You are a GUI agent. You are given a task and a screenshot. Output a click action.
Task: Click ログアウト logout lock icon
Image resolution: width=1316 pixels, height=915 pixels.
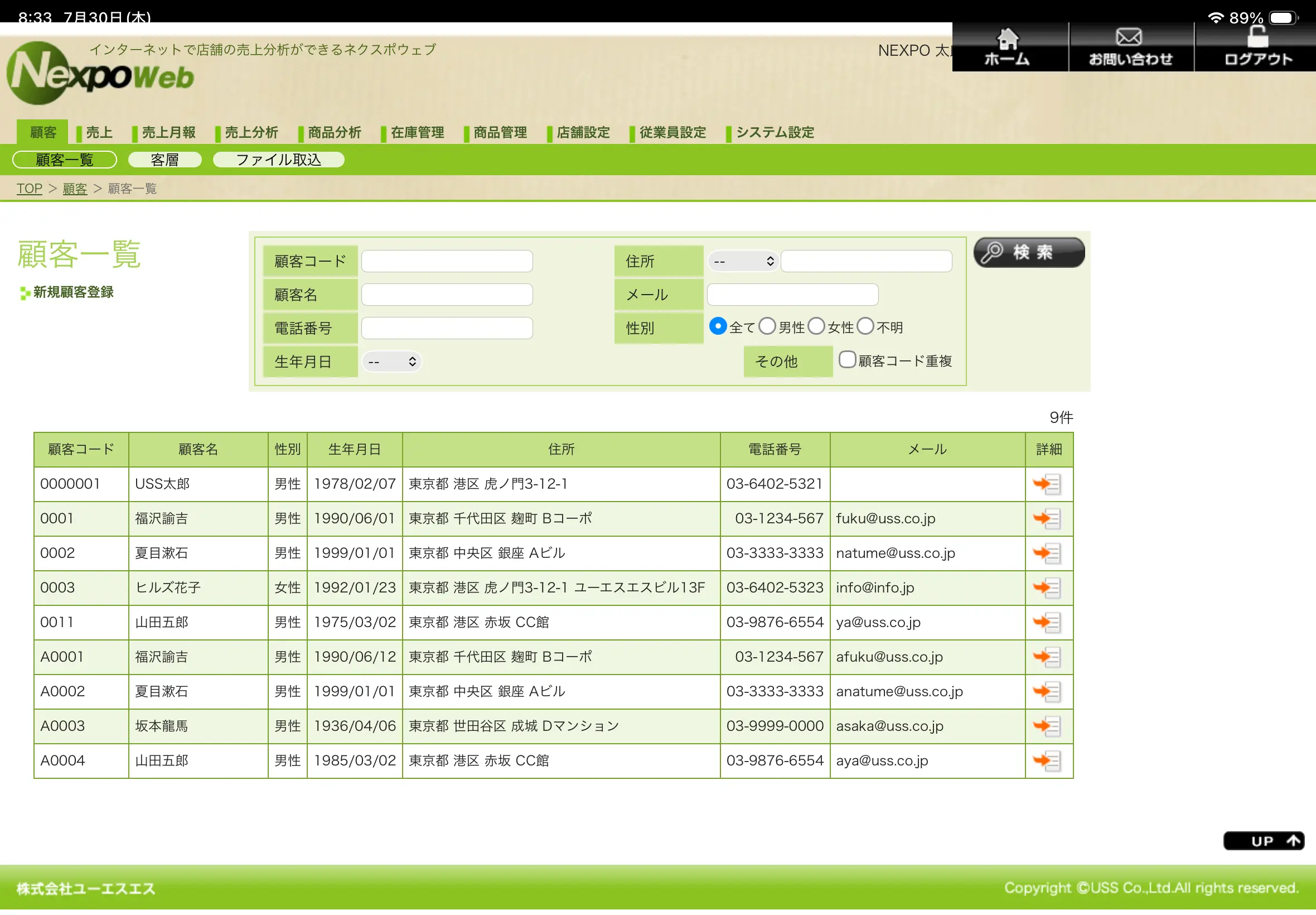(1257, 47)
